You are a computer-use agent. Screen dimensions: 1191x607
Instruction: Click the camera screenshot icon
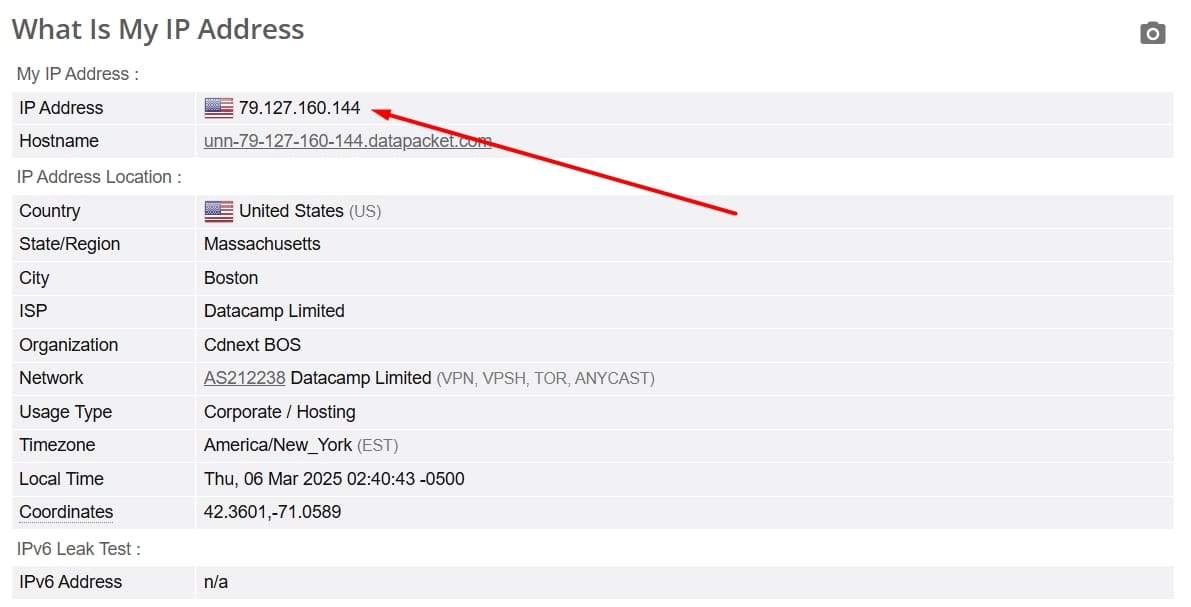tap(1152, 33)
